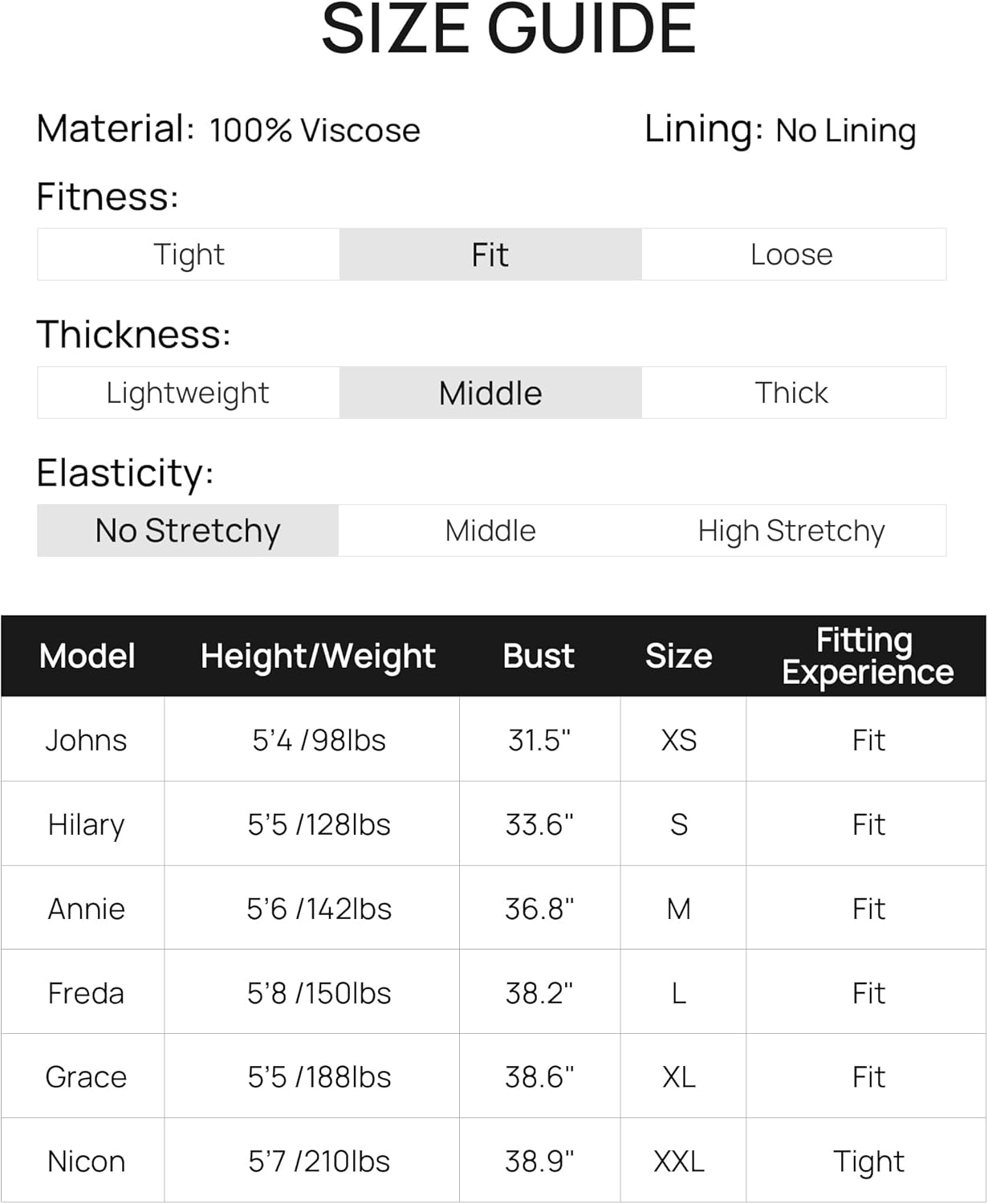Choose the High Stretchy elasticity option
The width and height of the screenshot is (988, 1204).
pos(792,531)
